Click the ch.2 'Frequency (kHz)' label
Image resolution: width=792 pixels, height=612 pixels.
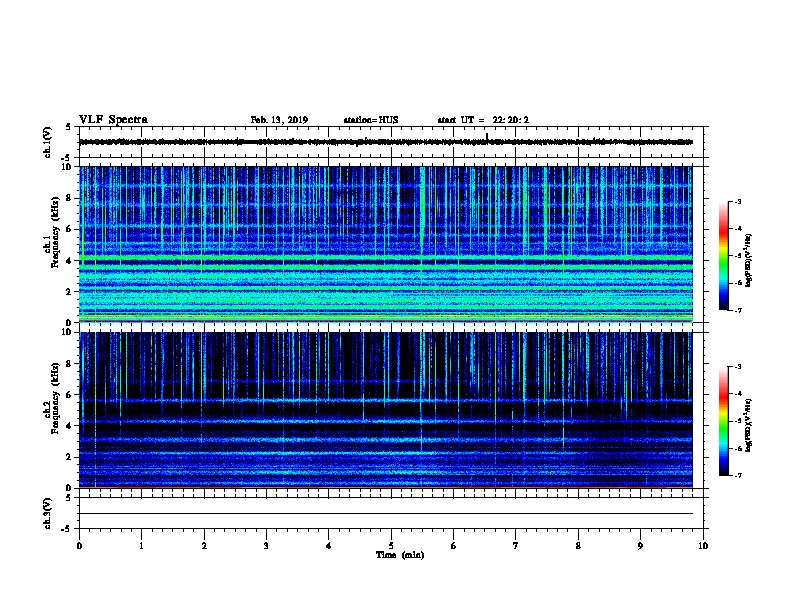(55, 398)
